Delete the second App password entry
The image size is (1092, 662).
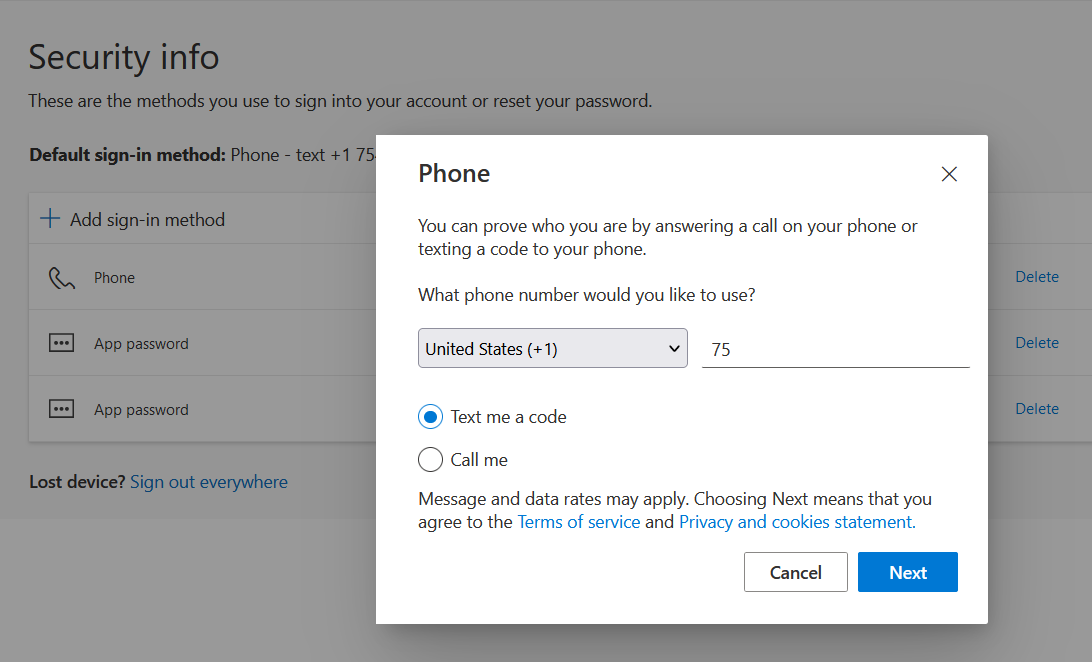[1037, 408]
